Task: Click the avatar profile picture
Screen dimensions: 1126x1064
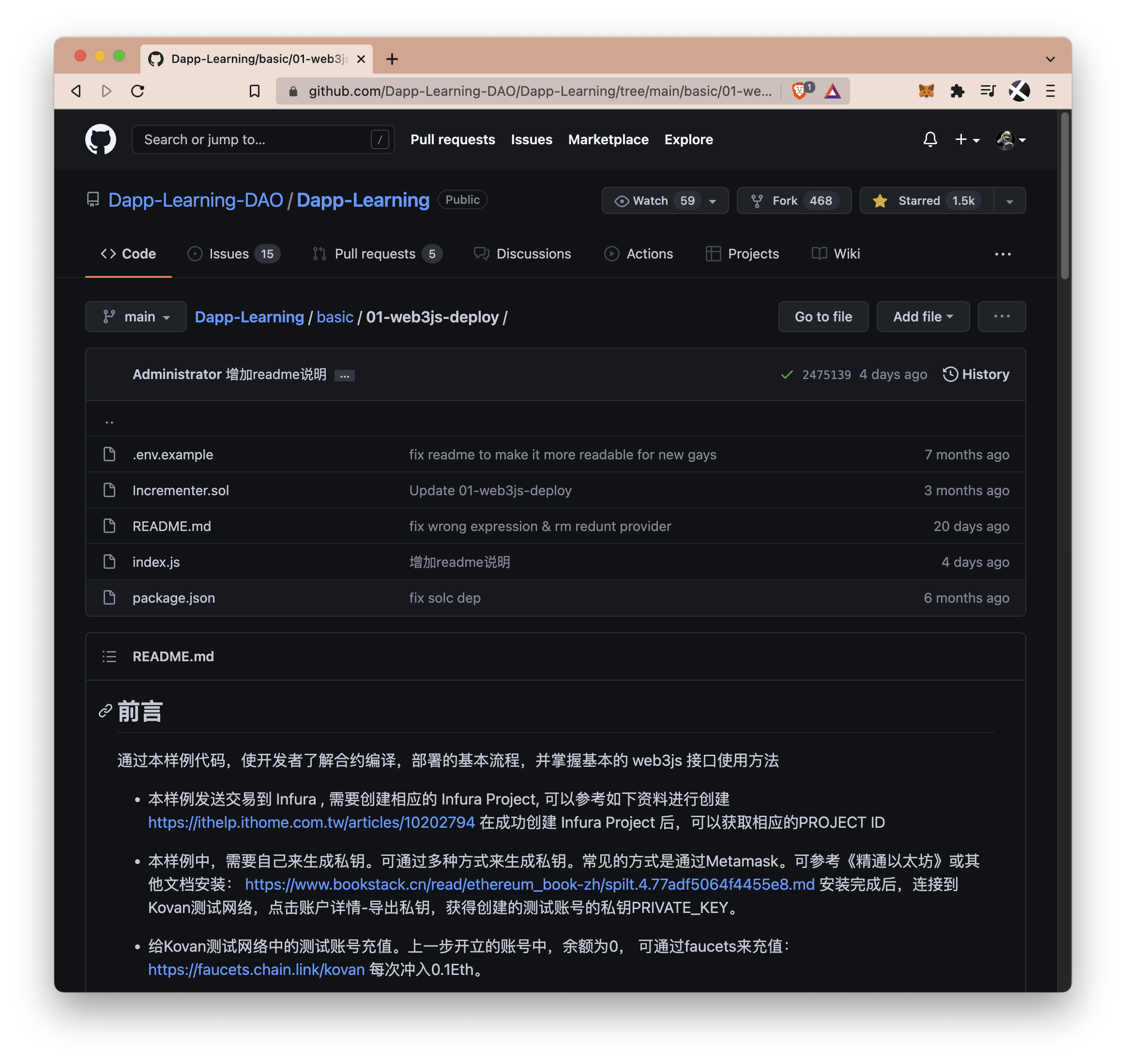Action: tap(1006, 139)
